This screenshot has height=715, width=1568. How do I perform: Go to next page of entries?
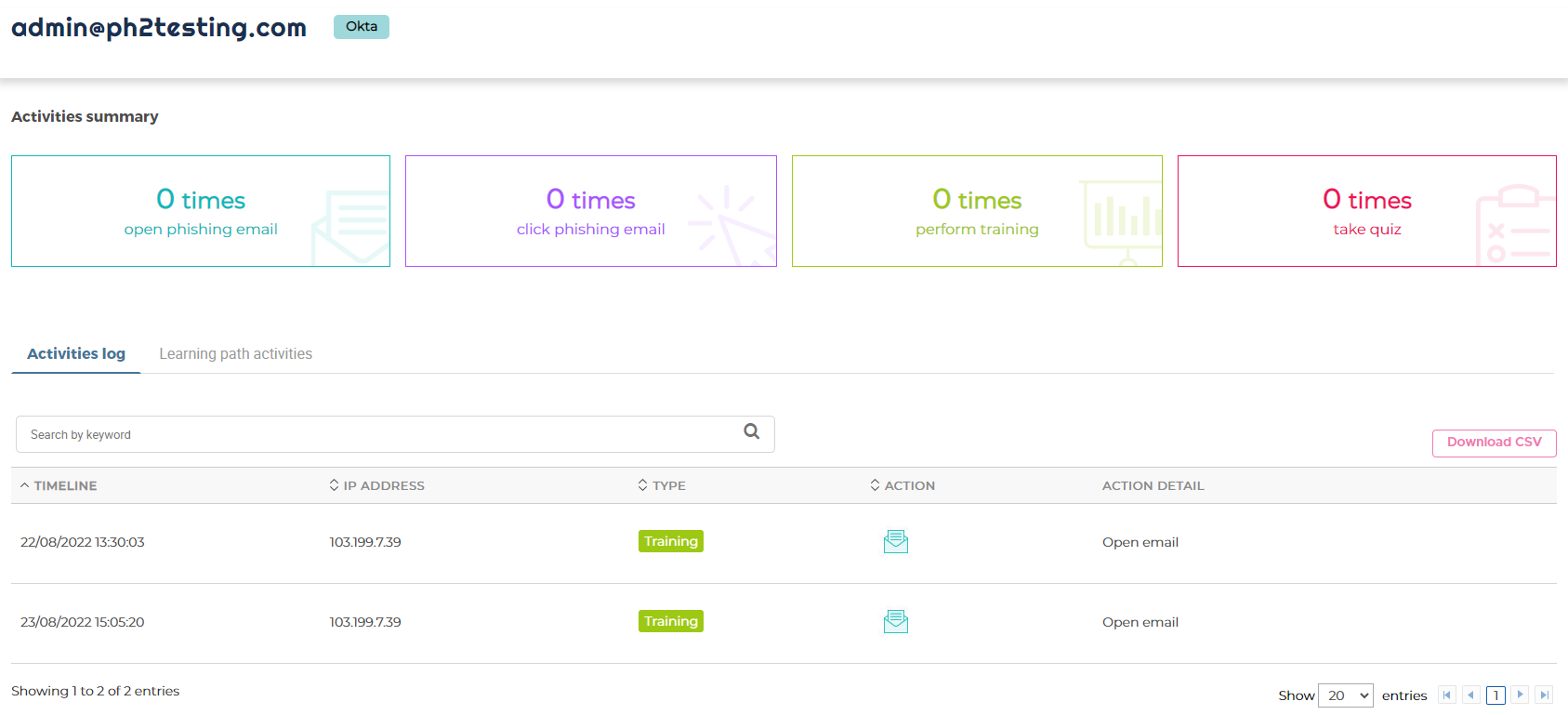1521,695
